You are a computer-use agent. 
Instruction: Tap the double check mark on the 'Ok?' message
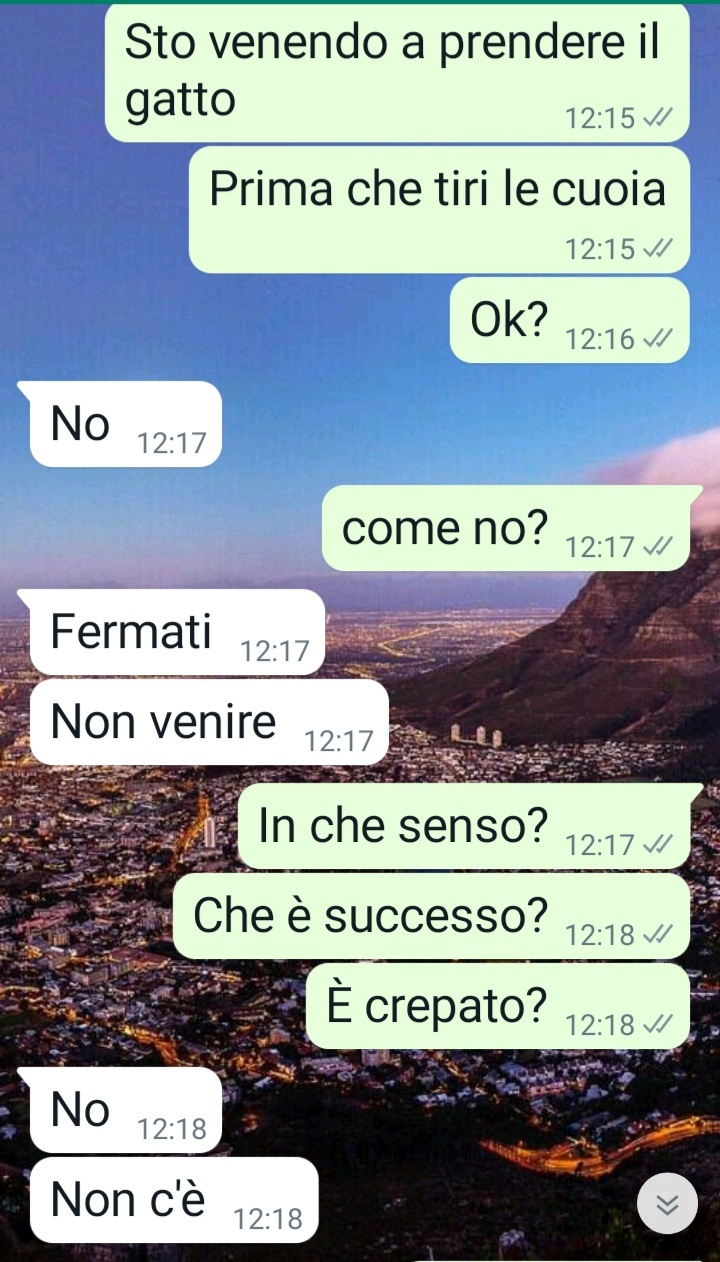click(x=656, y=340)
